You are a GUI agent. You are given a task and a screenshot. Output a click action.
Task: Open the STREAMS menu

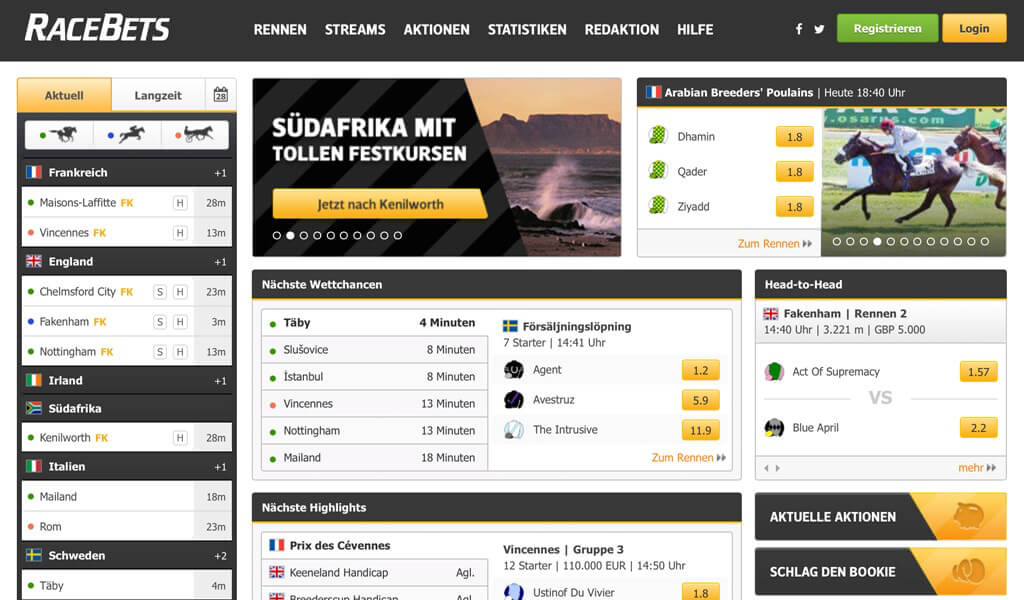tap(355, 29)
